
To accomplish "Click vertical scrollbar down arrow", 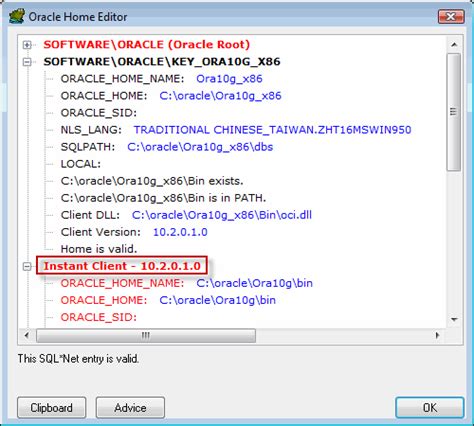I will [x=454, y=319].
